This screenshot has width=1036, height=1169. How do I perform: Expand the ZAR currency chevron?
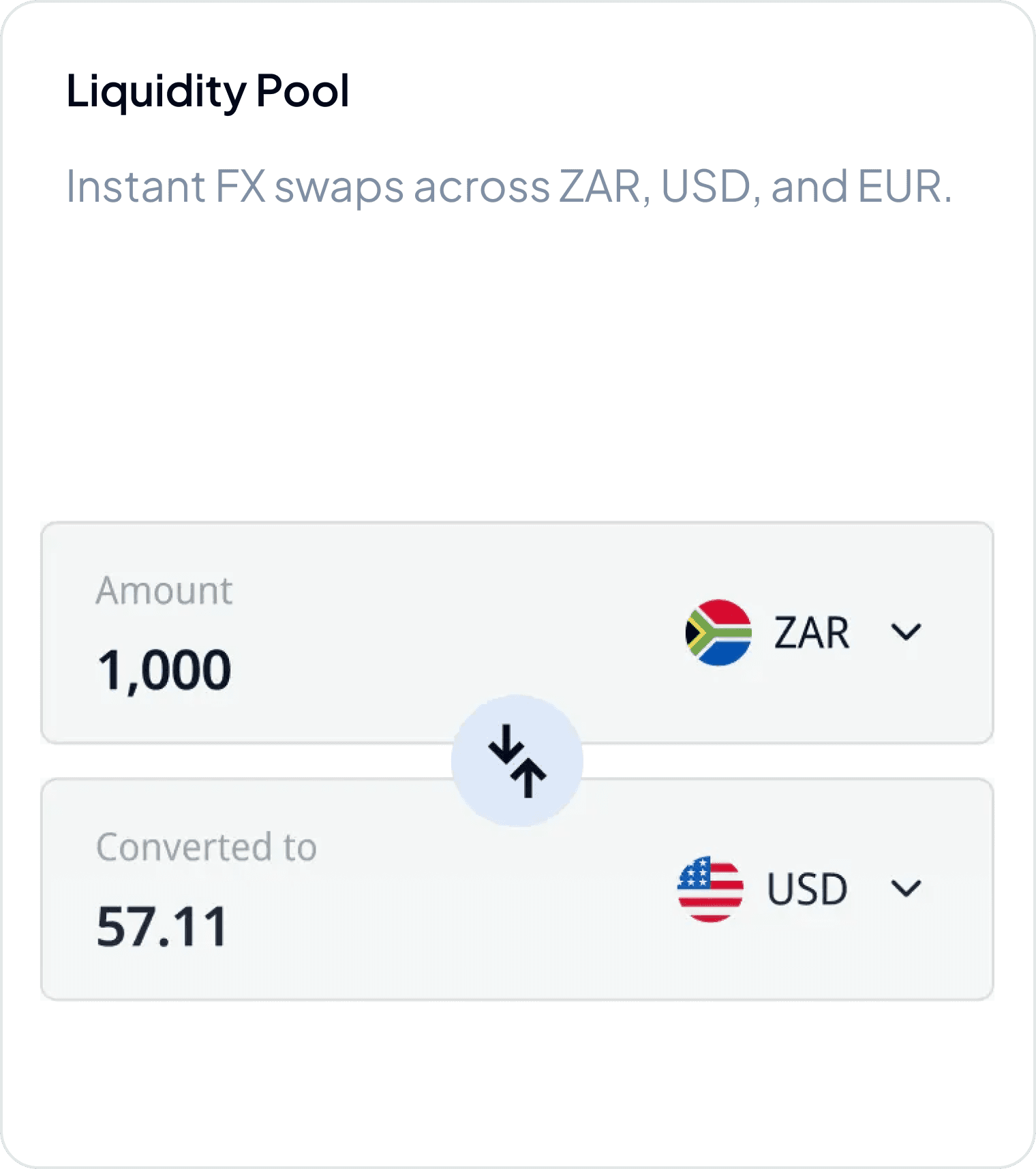tap(906, 633)
